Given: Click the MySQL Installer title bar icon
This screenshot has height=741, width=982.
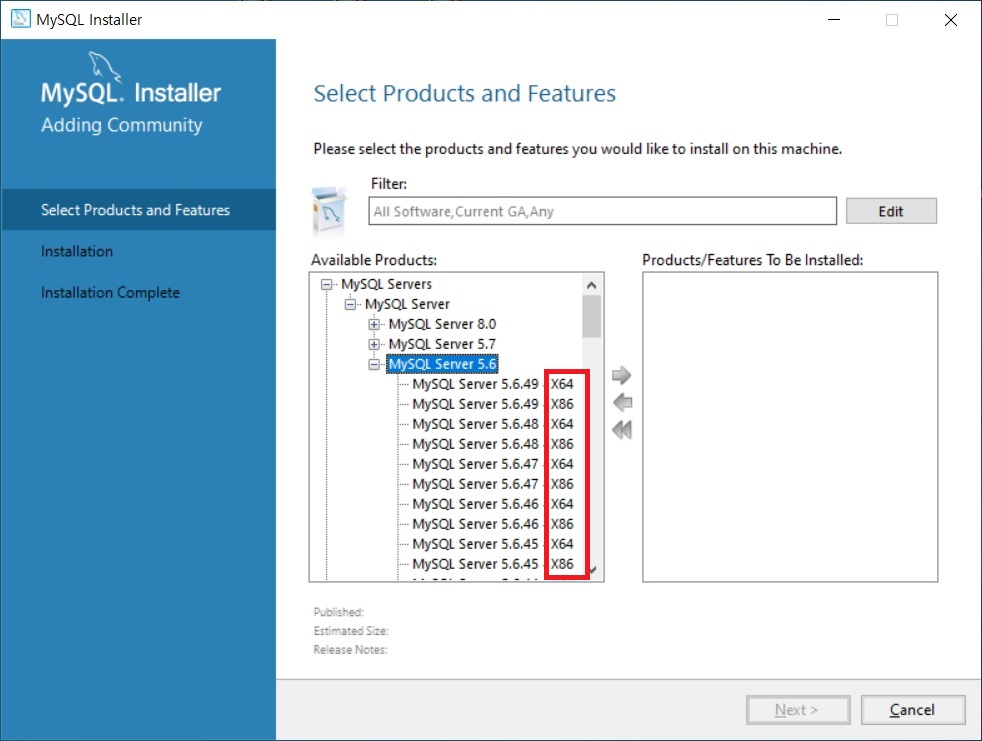Looking at the screenshot, I should pos(21,19).
